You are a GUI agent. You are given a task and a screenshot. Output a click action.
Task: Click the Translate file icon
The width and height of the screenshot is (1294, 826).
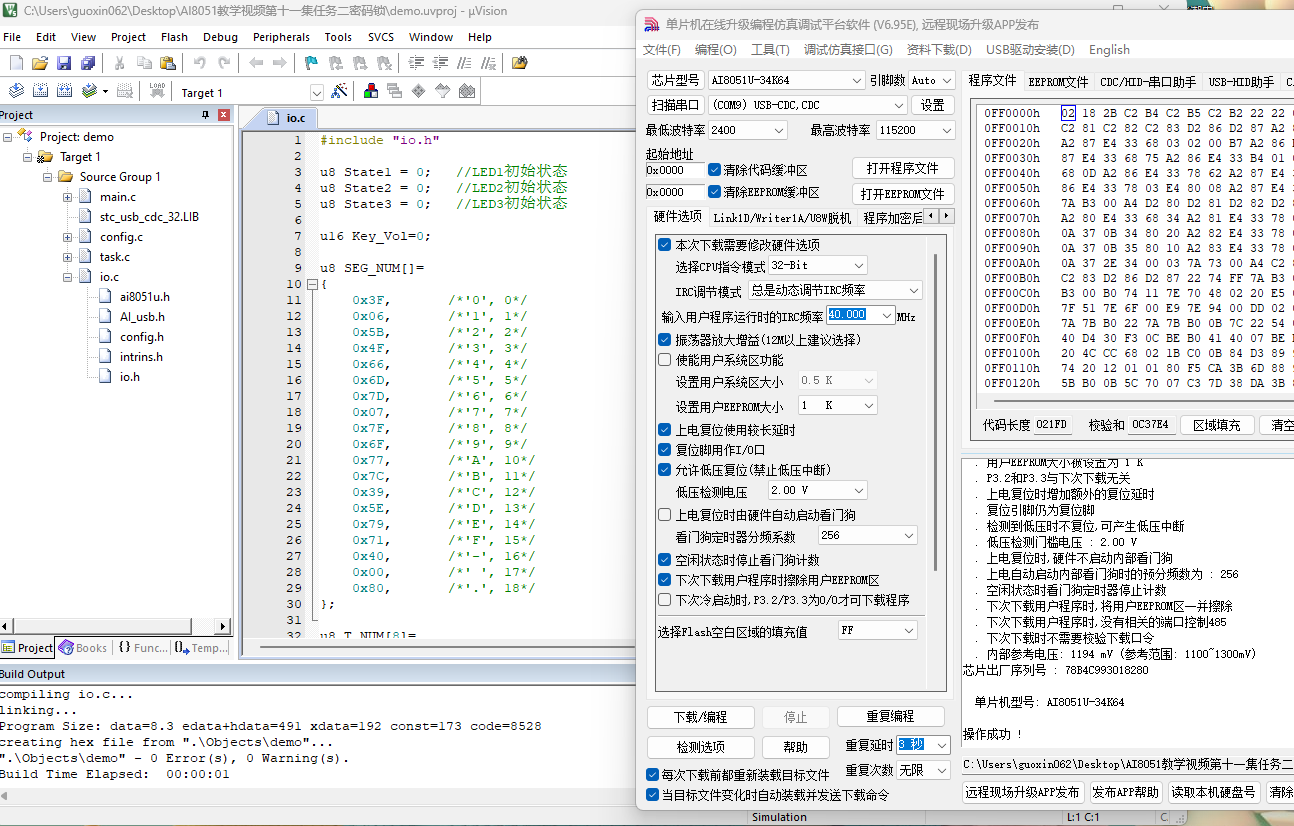pyautogui.click(x=15, y=91)
